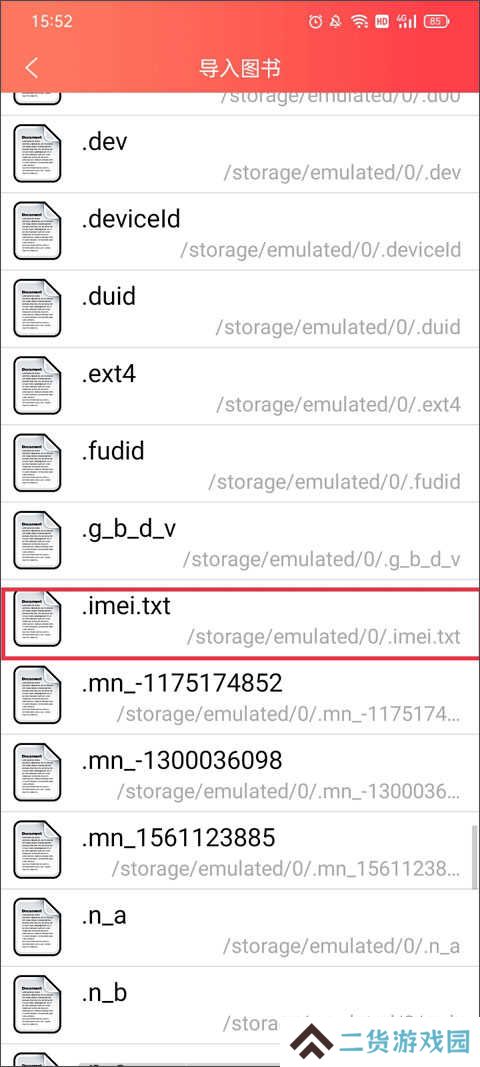Tap the document icon for .duid
This screenshot has height=1067, width=480.
(37, 308)
